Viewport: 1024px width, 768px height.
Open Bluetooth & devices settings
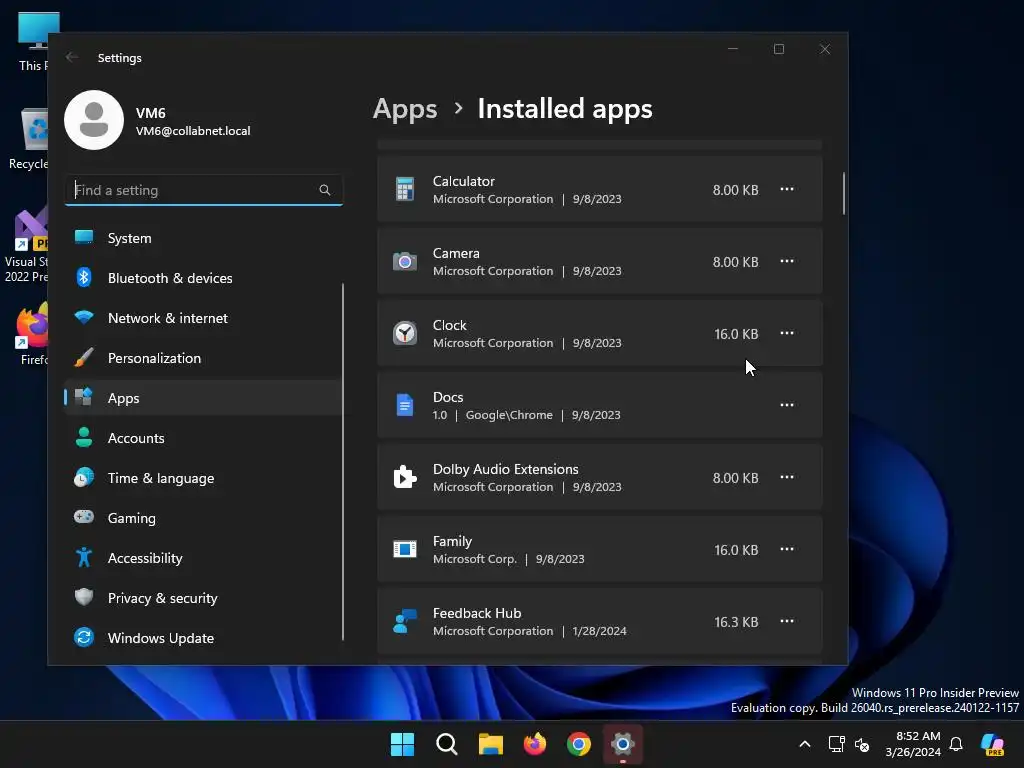[x=203, y=278]
